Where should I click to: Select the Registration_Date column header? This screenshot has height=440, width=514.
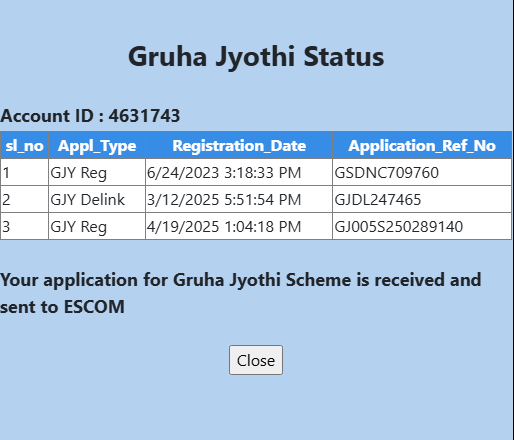[x=239, y=145]
